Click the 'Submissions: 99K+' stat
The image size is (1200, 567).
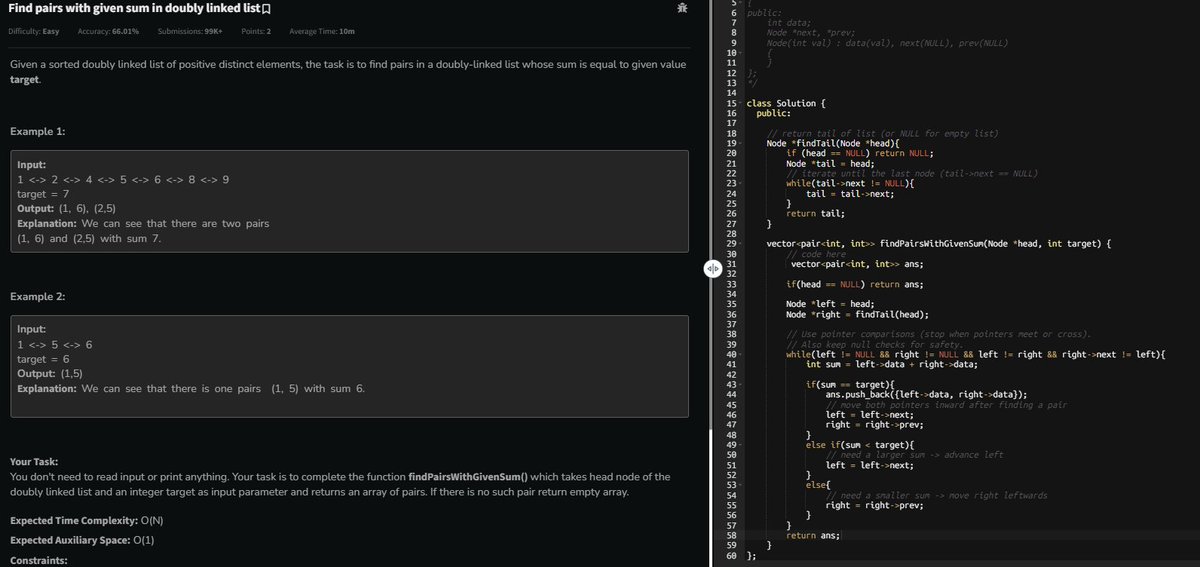coord(190,32)
